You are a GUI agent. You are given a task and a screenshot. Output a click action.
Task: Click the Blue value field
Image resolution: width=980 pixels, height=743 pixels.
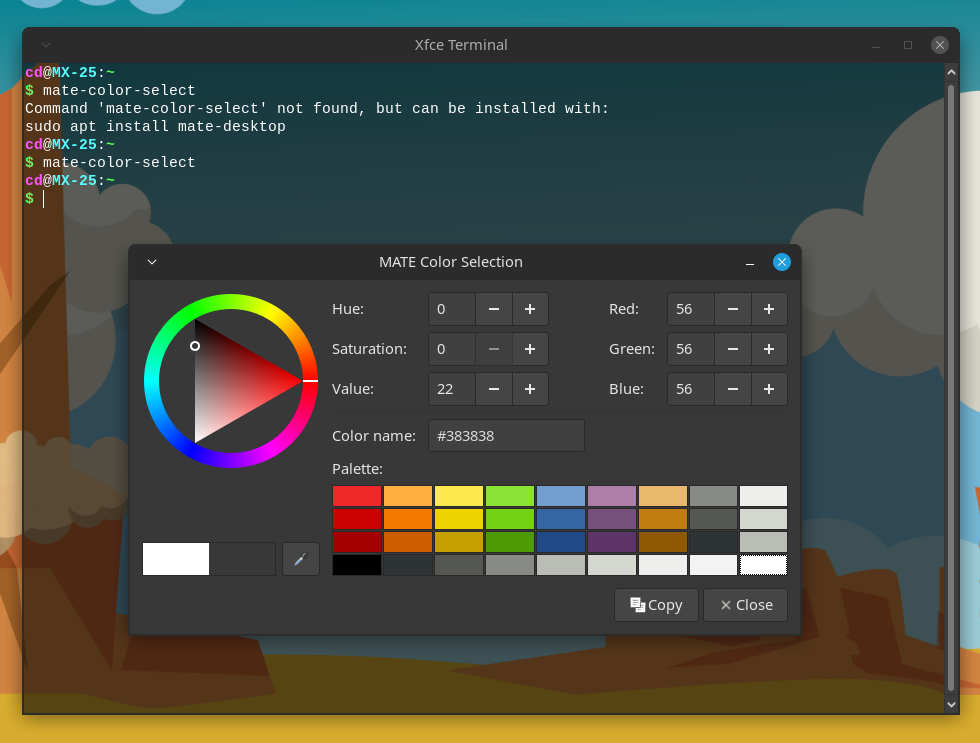tap(691, 389)
